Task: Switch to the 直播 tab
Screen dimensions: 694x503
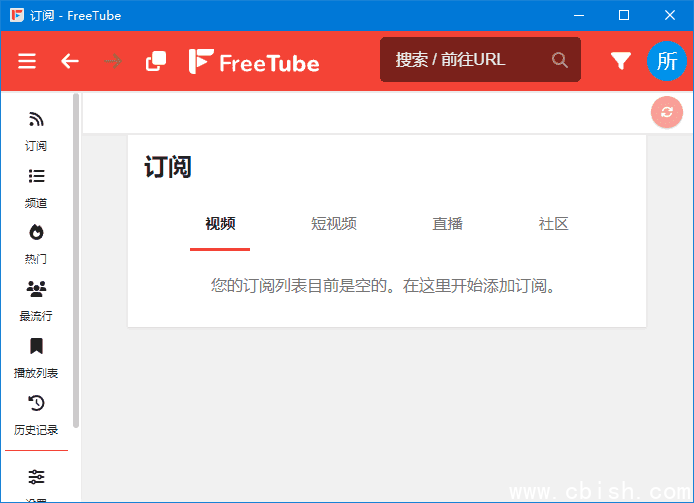Action: pos(448,224)
